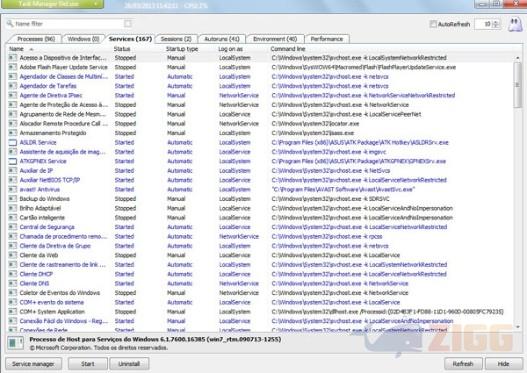This screenshot has height=373, width=527.
Task: Select the ATKGFNEX Service window icon
Action: (13, 161)
